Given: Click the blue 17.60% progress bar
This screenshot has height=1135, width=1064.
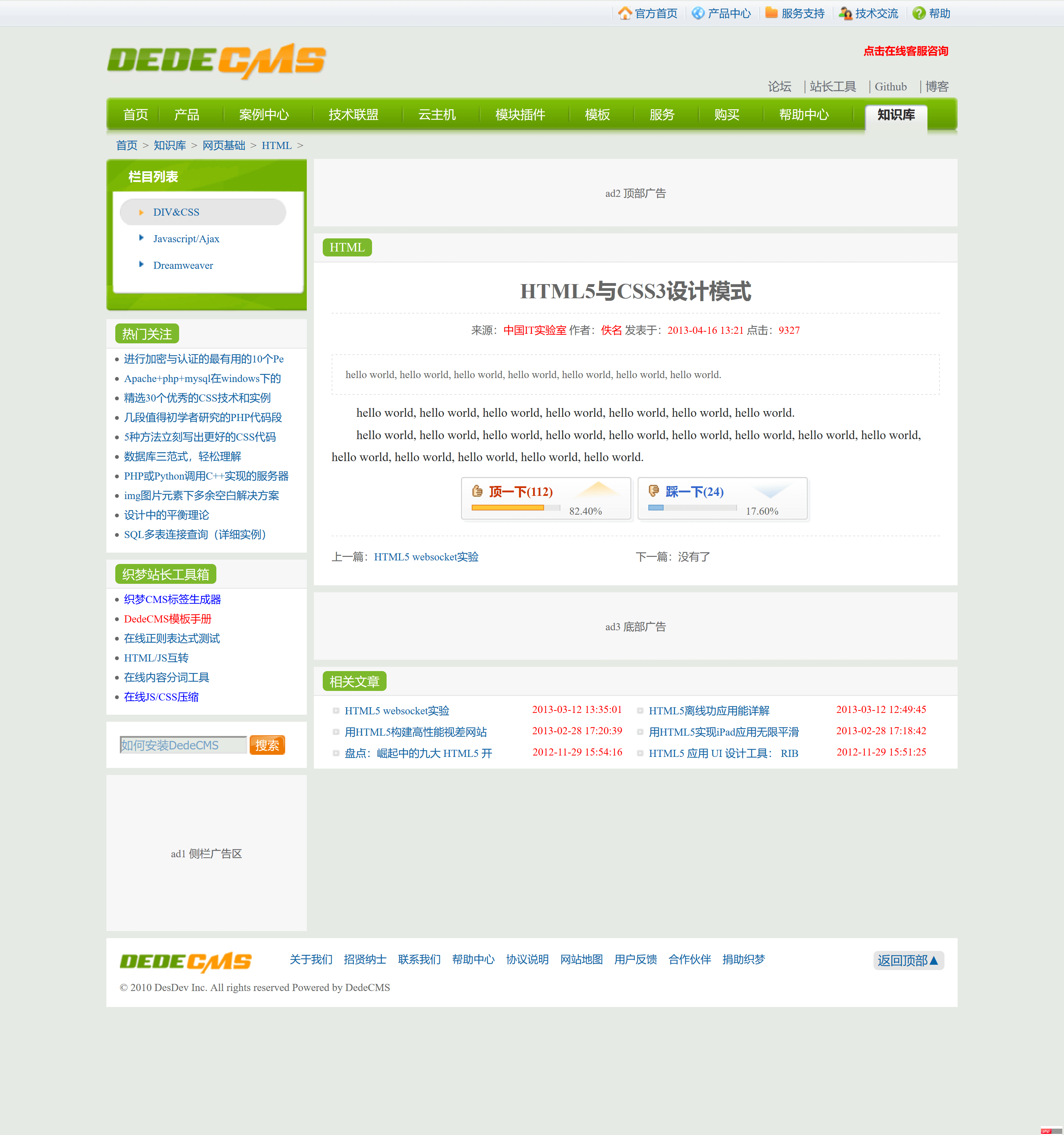Looking at the screenshot, I should coord(656,508).
